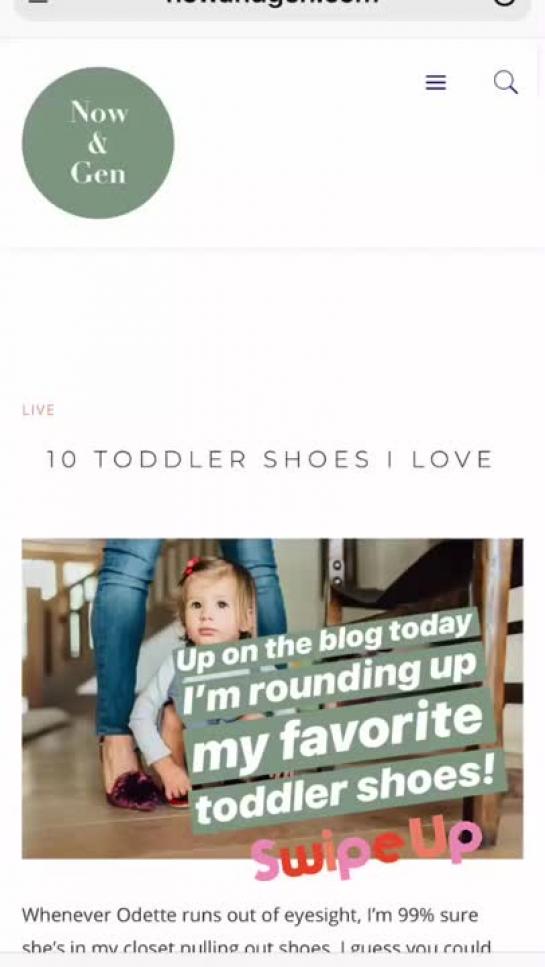This screenshot has height=967, width=545.
Task: Tap the Now & Gen circular logo
Action: click(x=98, y=142)
